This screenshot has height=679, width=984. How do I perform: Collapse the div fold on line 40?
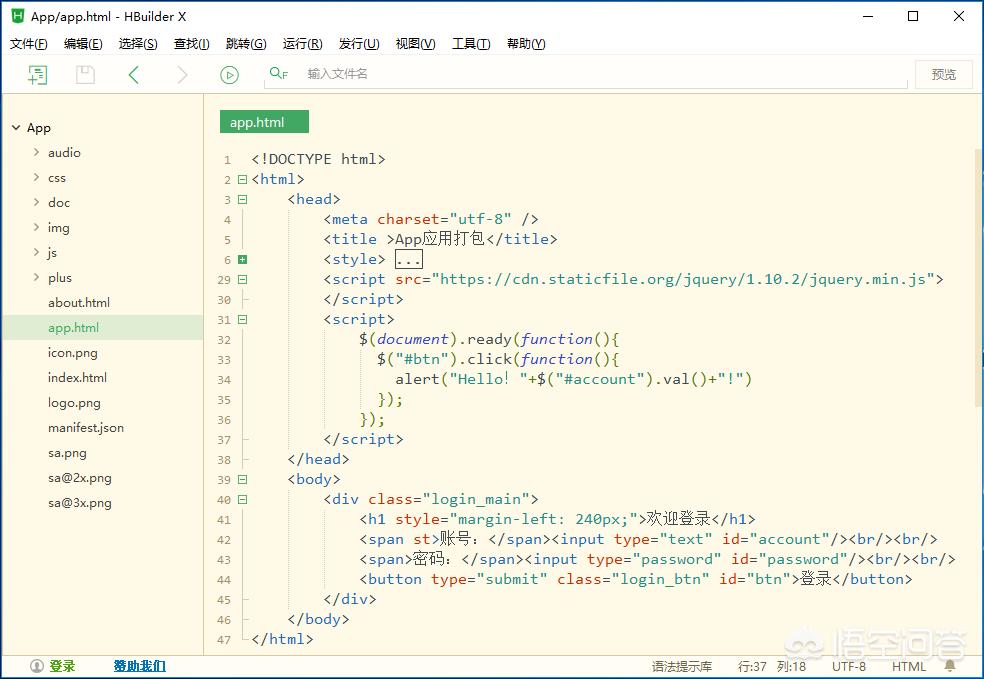pyautogui.click(x=243, y=500)
